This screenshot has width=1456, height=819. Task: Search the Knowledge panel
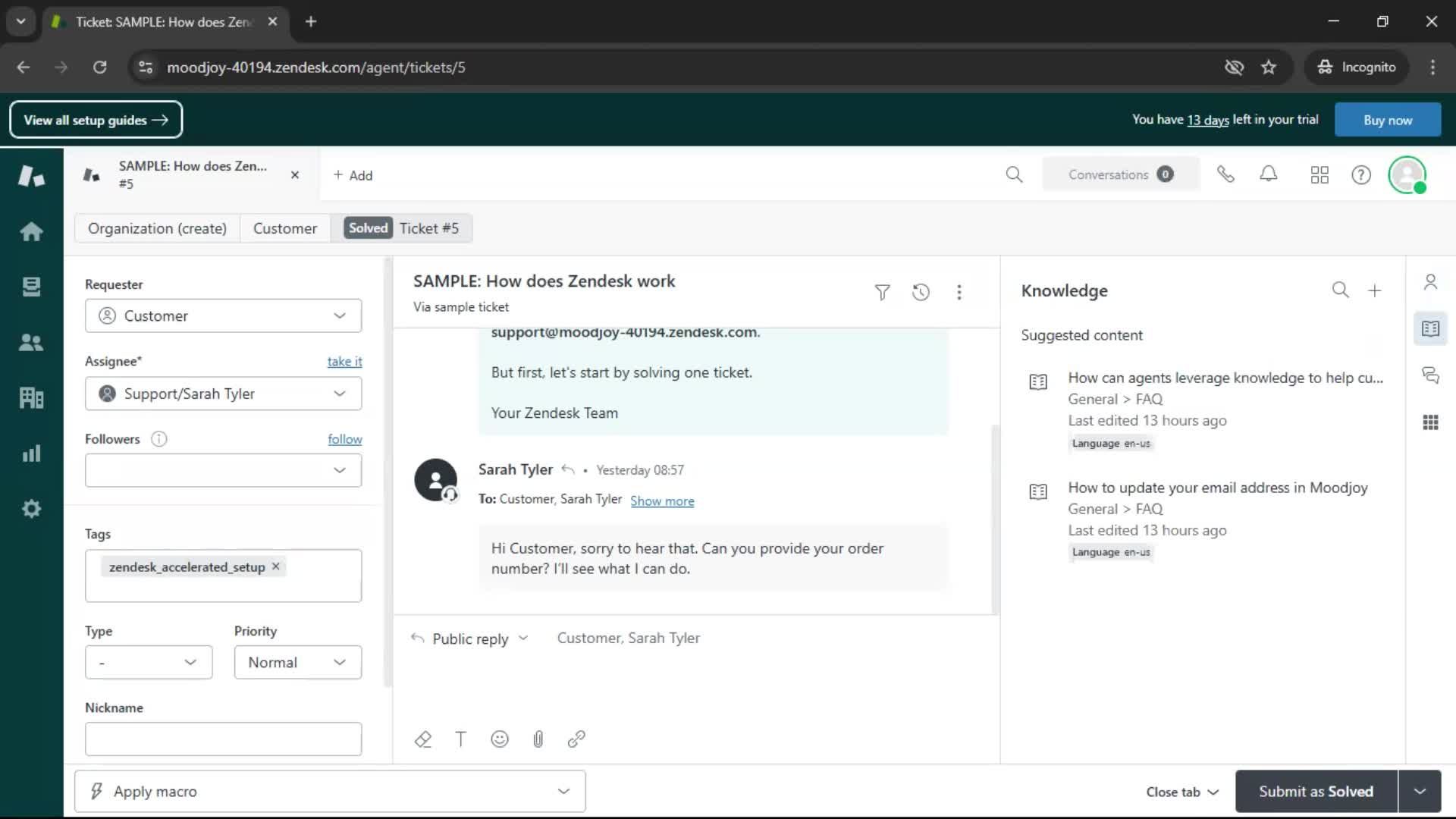point(1340,290)
